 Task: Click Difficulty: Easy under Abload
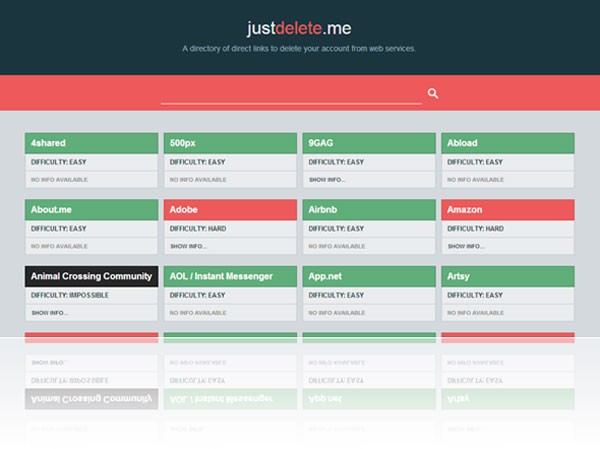[x=475, y=162]
